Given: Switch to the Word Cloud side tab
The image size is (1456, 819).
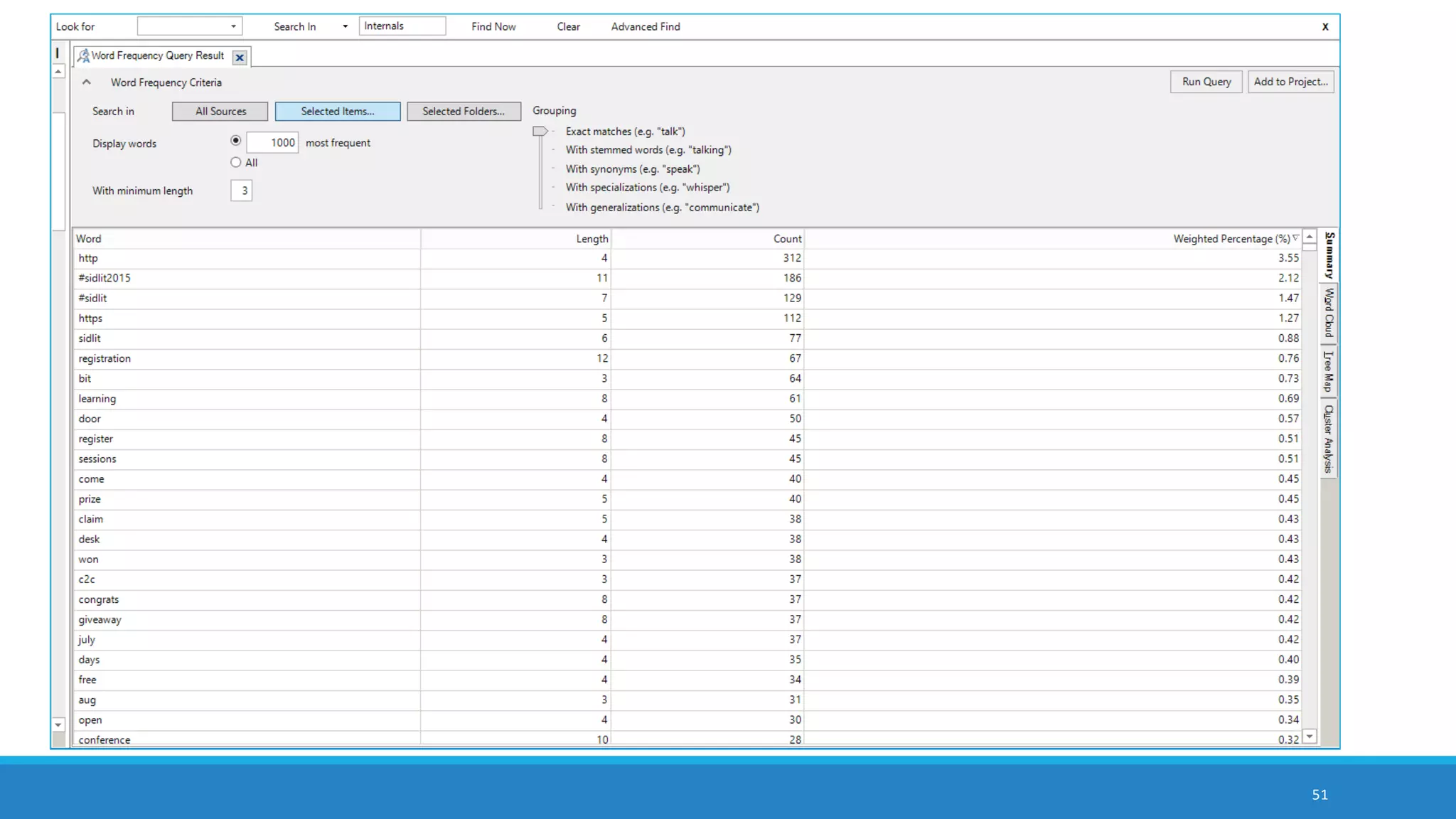Looking at the screenshot, I should tap(1329, 314).
